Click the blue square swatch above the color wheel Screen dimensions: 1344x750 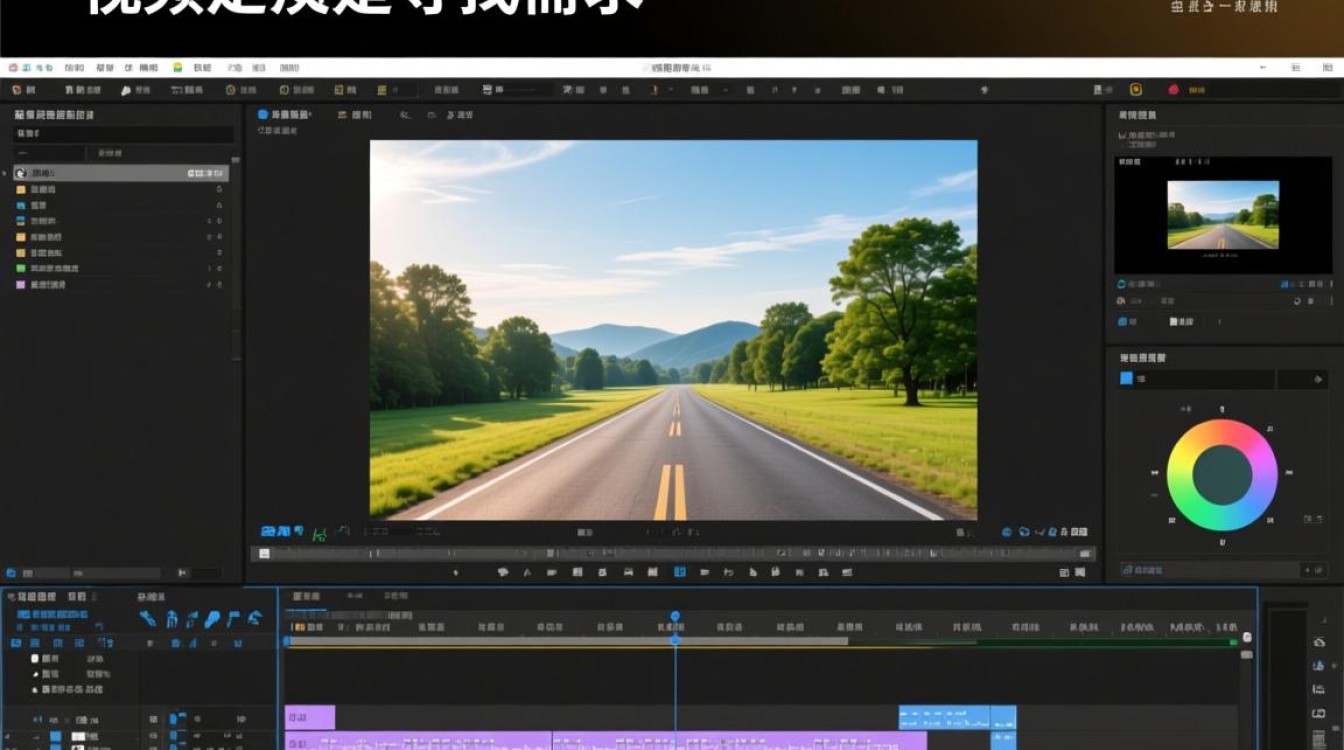pos(1126,378)
